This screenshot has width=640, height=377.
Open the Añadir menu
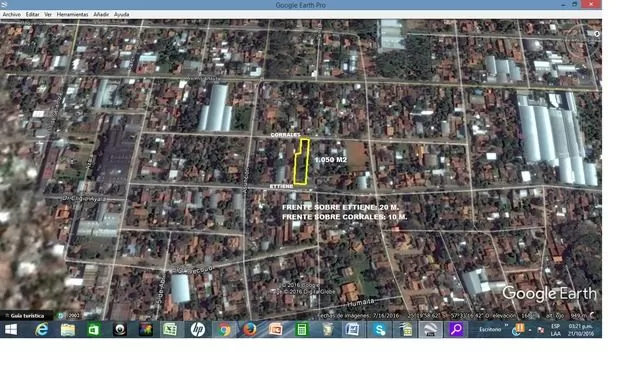[x=101, y=14]
